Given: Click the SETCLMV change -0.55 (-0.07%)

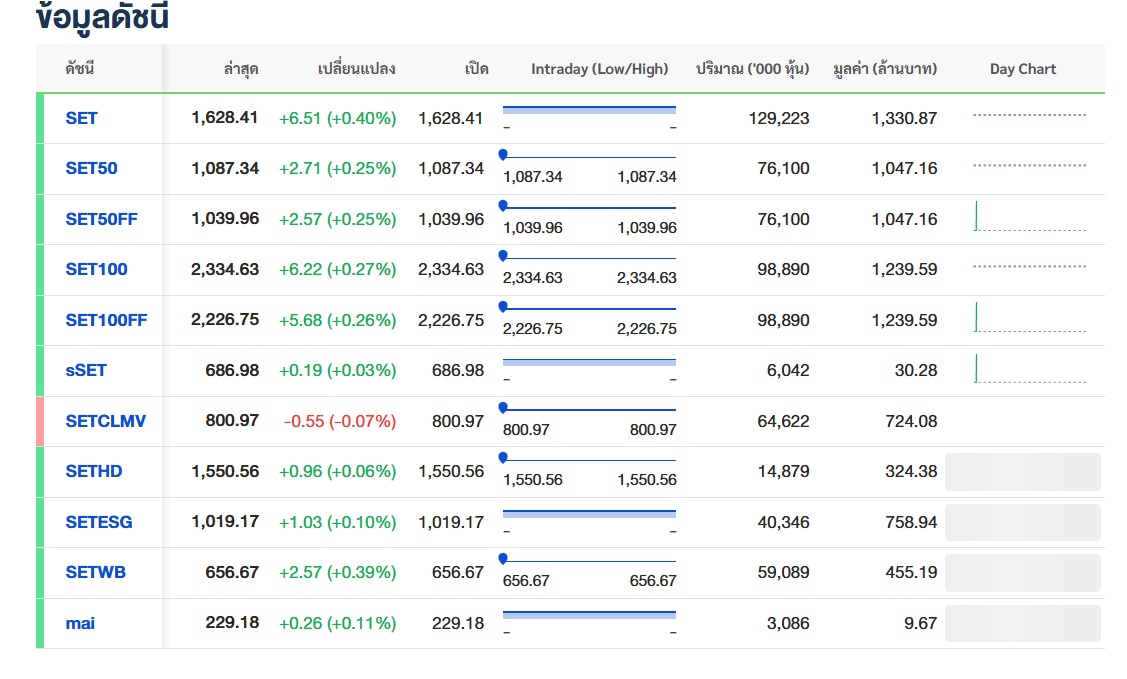Looking at the screenshot, I should click(339, 422).
